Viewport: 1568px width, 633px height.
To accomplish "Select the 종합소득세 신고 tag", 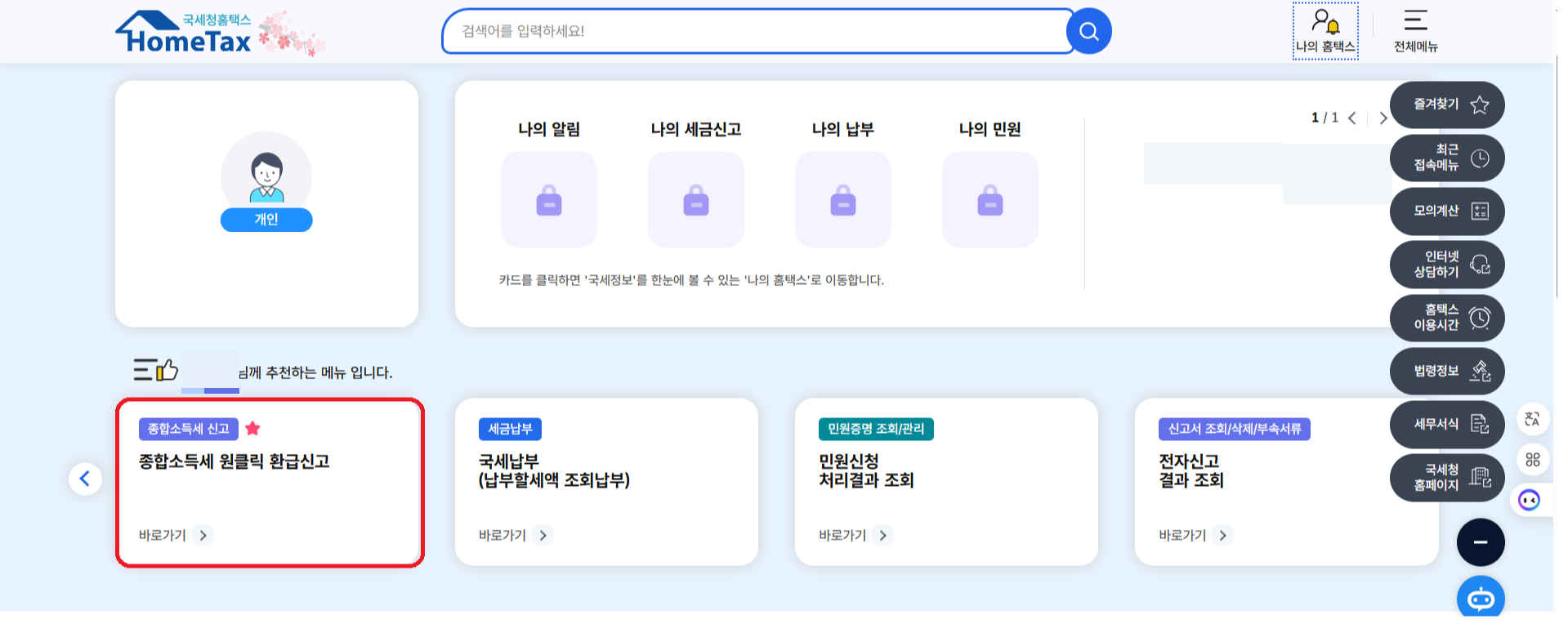I will (189, 429).
